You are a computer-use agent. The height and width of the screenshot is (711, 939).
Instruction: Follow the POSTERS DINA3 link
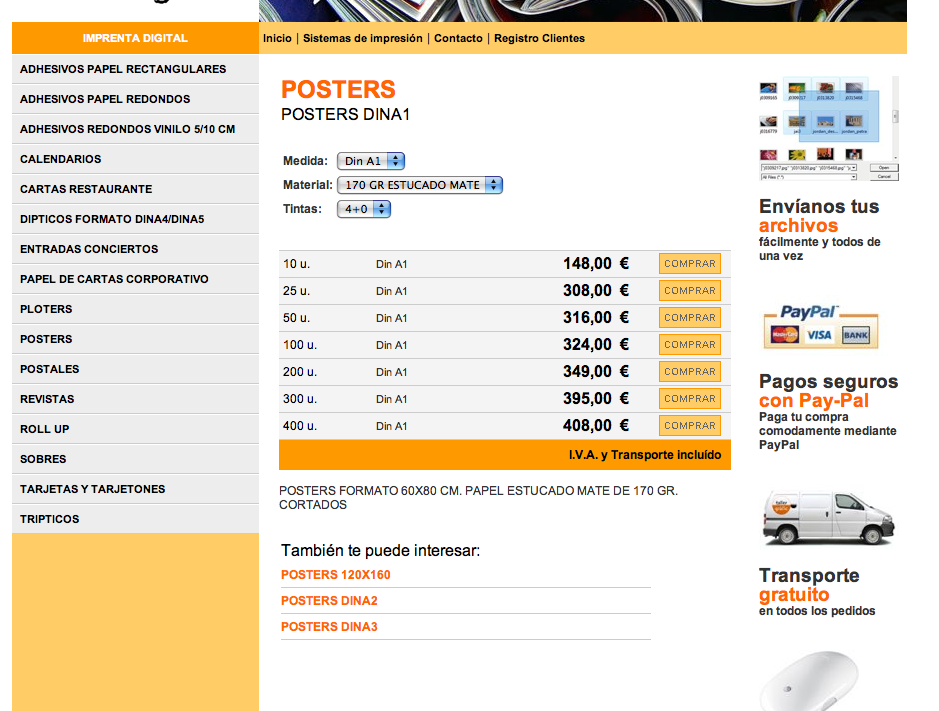point(329,627)
